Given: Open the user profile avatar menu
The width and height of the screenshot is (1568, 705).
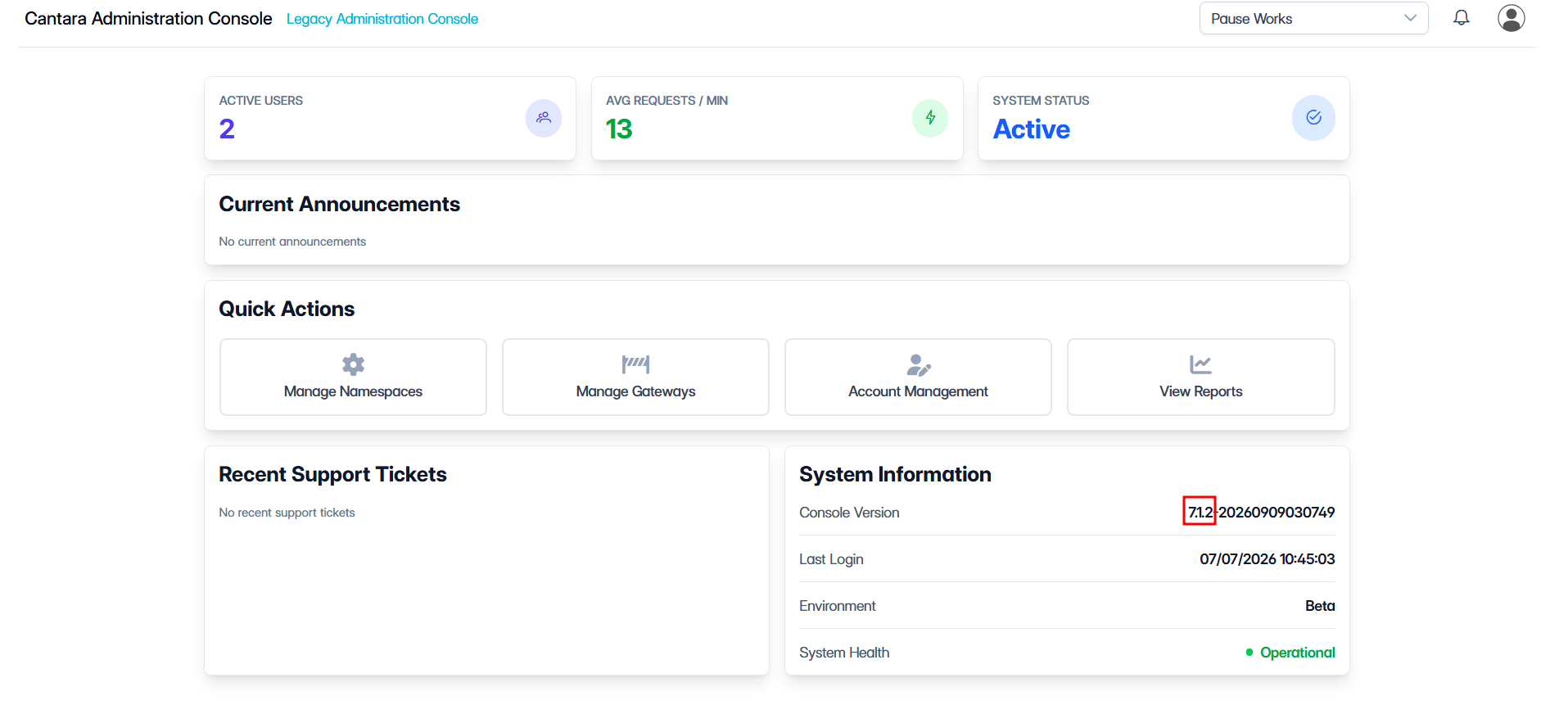Looking at the screenshot, I should [1512, 18].
